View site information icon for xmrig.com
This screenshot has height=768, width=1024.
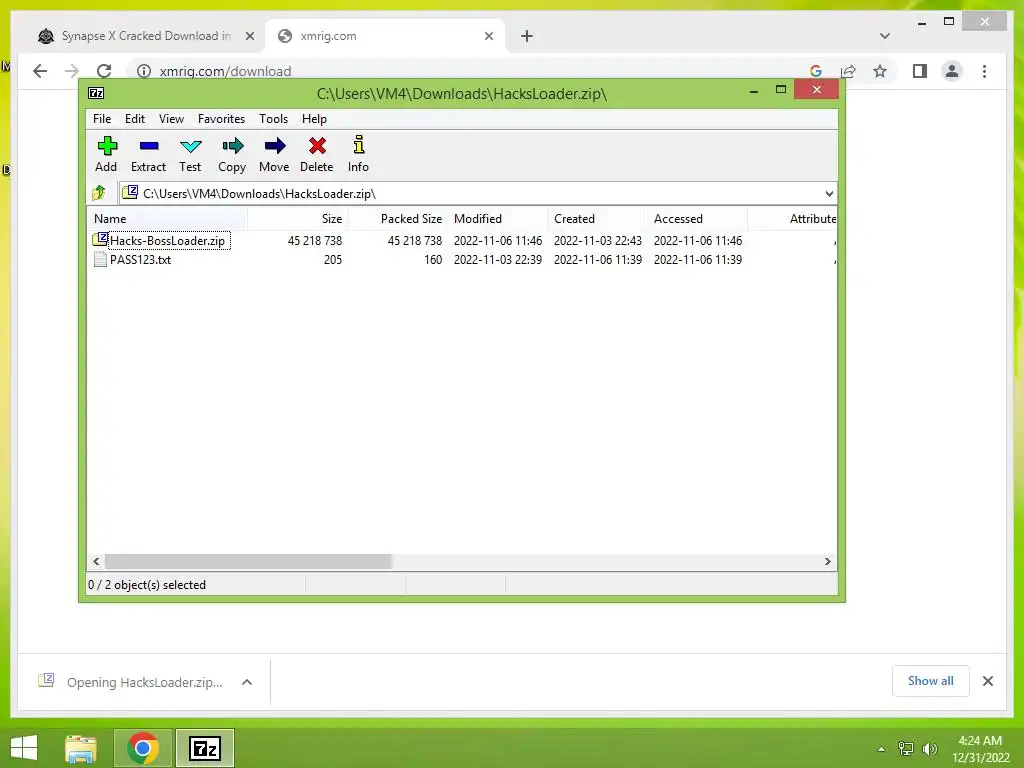tap(144, 71)
